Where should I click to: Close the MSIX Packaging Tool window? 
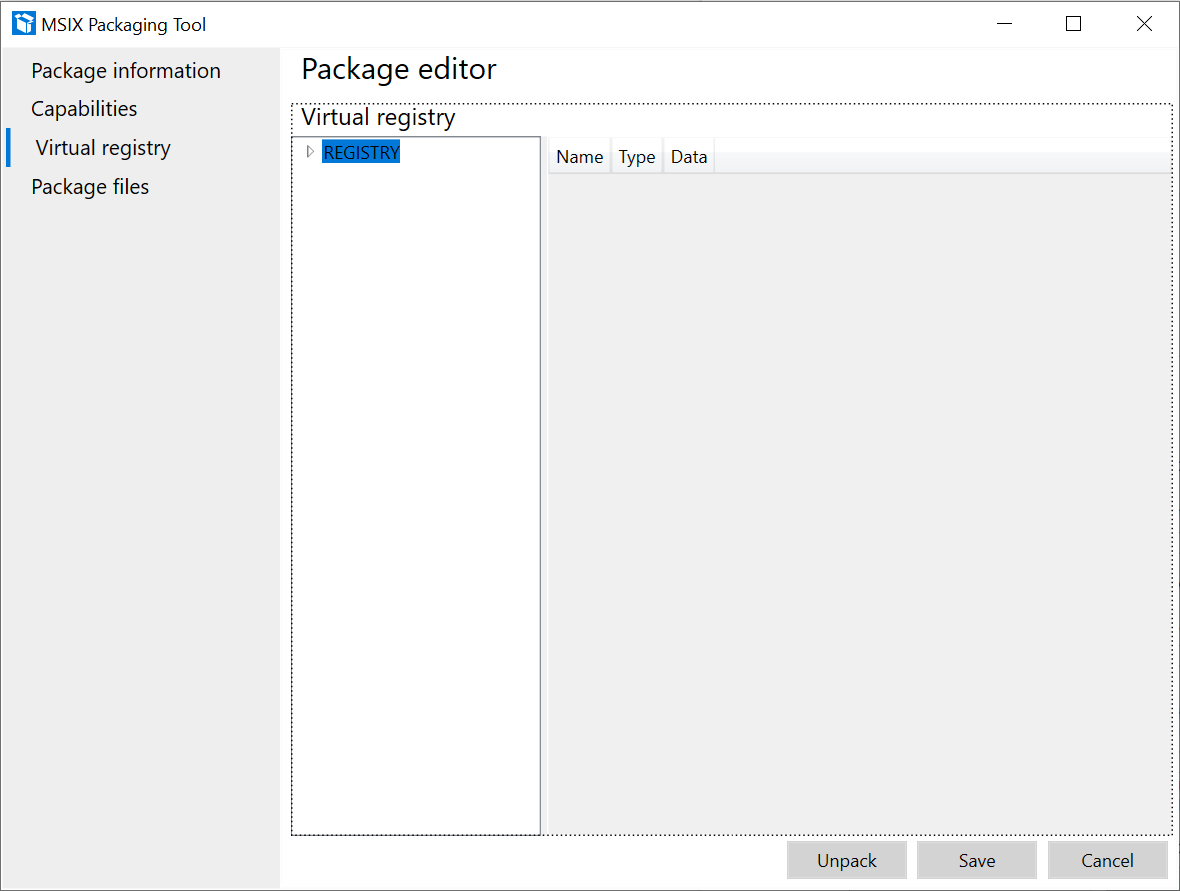[x=1144, y=24]
